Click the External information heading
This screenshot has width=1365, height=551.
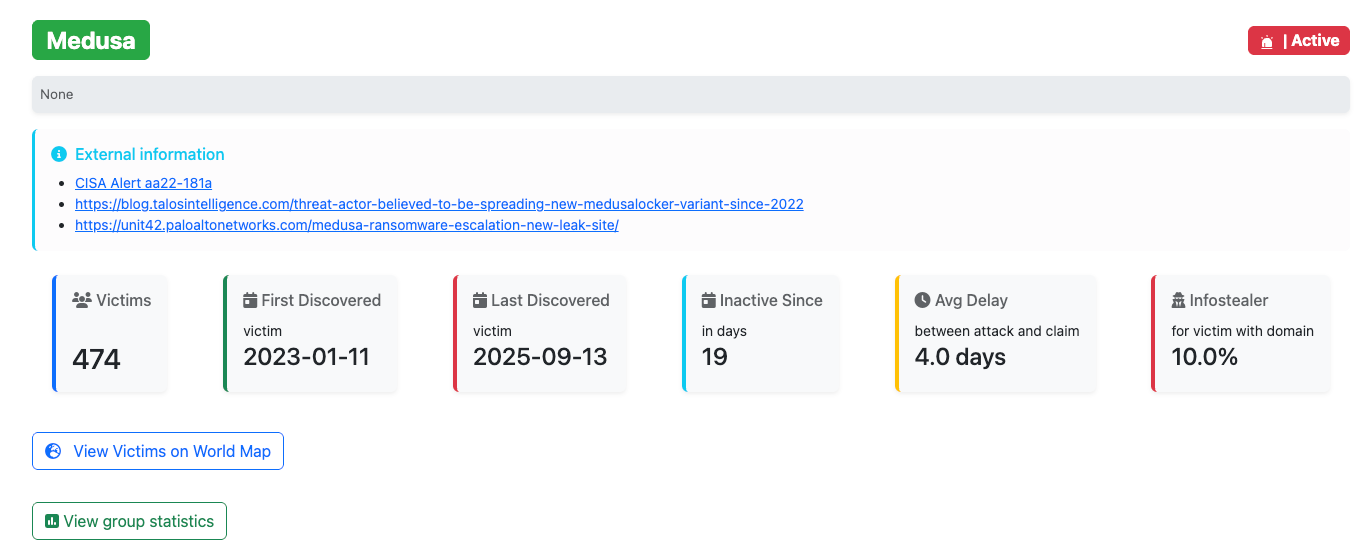coord(150,154)
